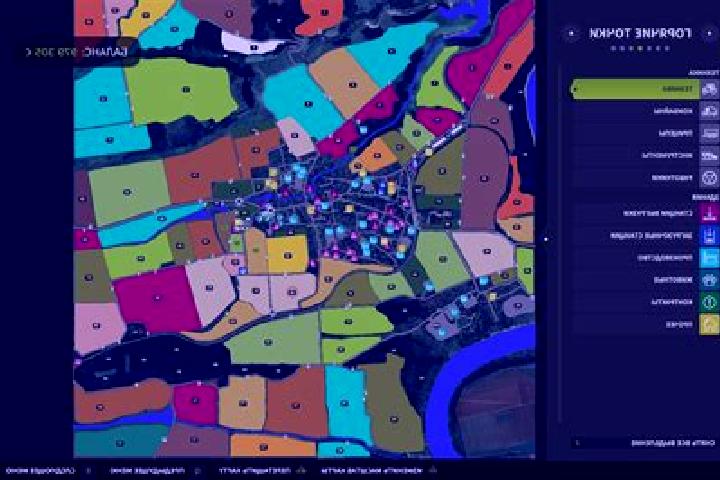This screenshot has width=720, height=480.
Task: Select the Прицепы list entry
Action: [635, 133]
